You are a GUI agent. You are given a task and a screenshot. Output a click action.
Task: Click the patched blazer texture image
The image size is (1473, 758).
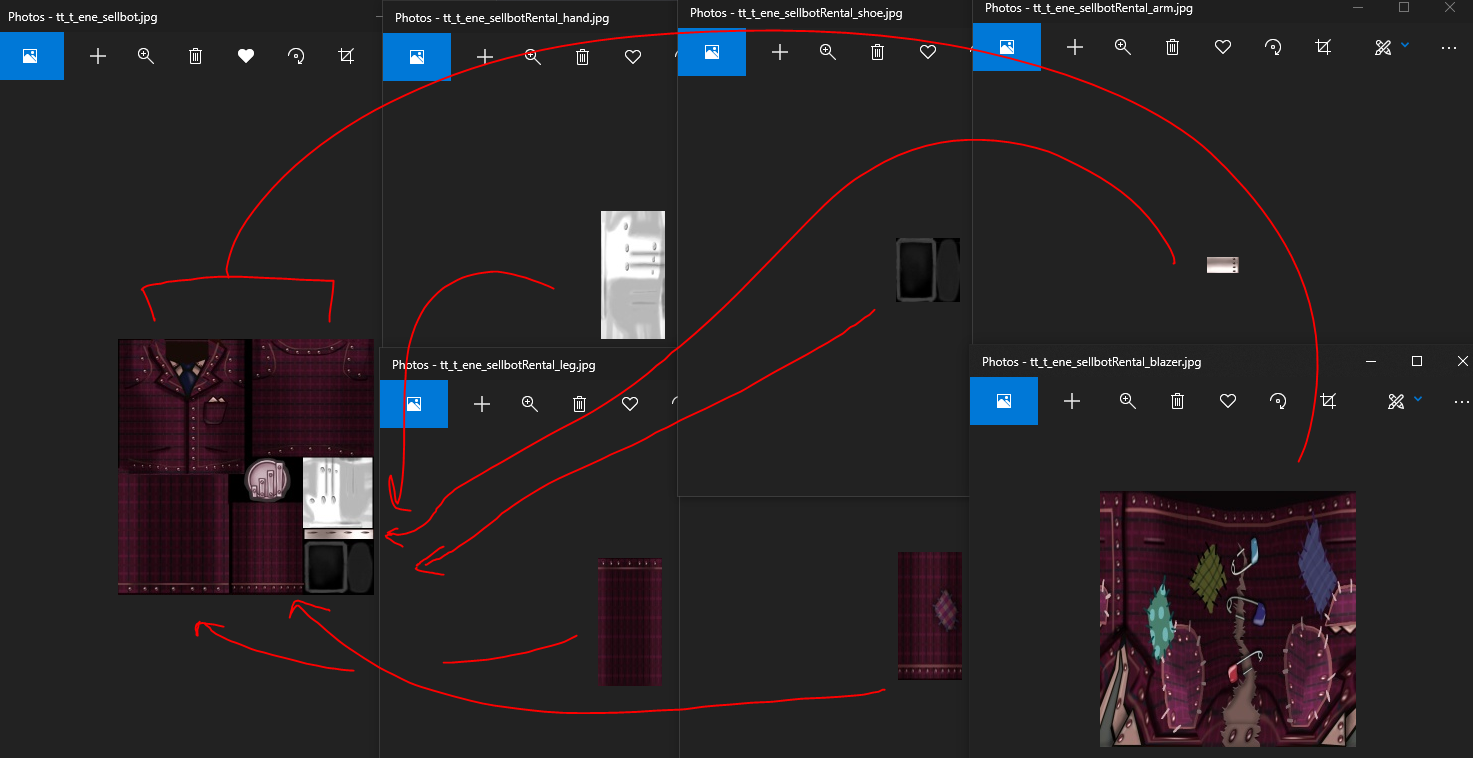(x=1228, y=619)
